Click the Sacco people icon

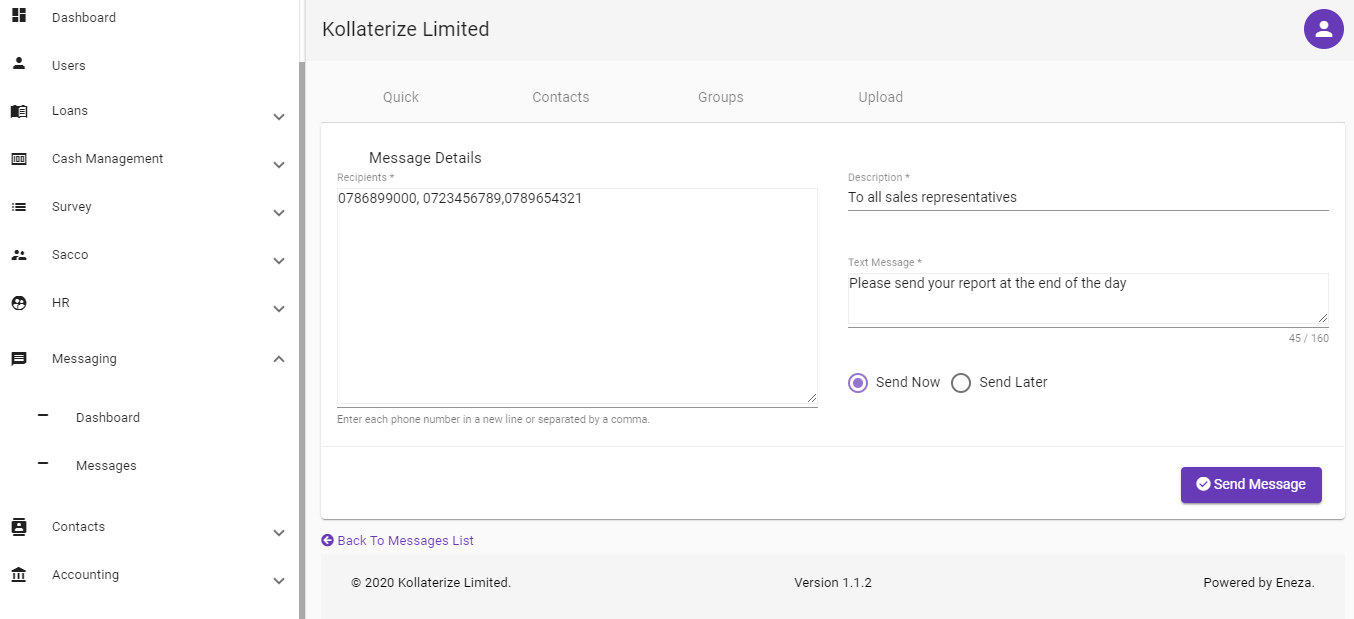(19, 255)
